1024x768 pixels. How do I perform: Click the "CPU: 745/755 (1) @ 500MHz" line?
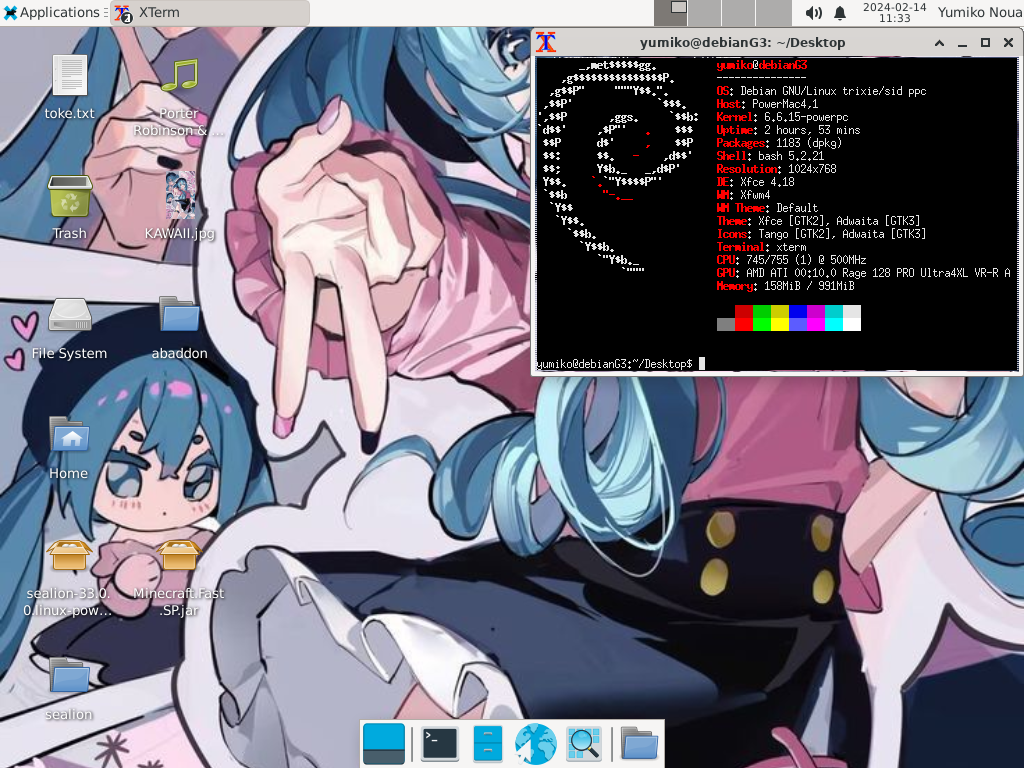pyautogui.click(x=792, y=260)
